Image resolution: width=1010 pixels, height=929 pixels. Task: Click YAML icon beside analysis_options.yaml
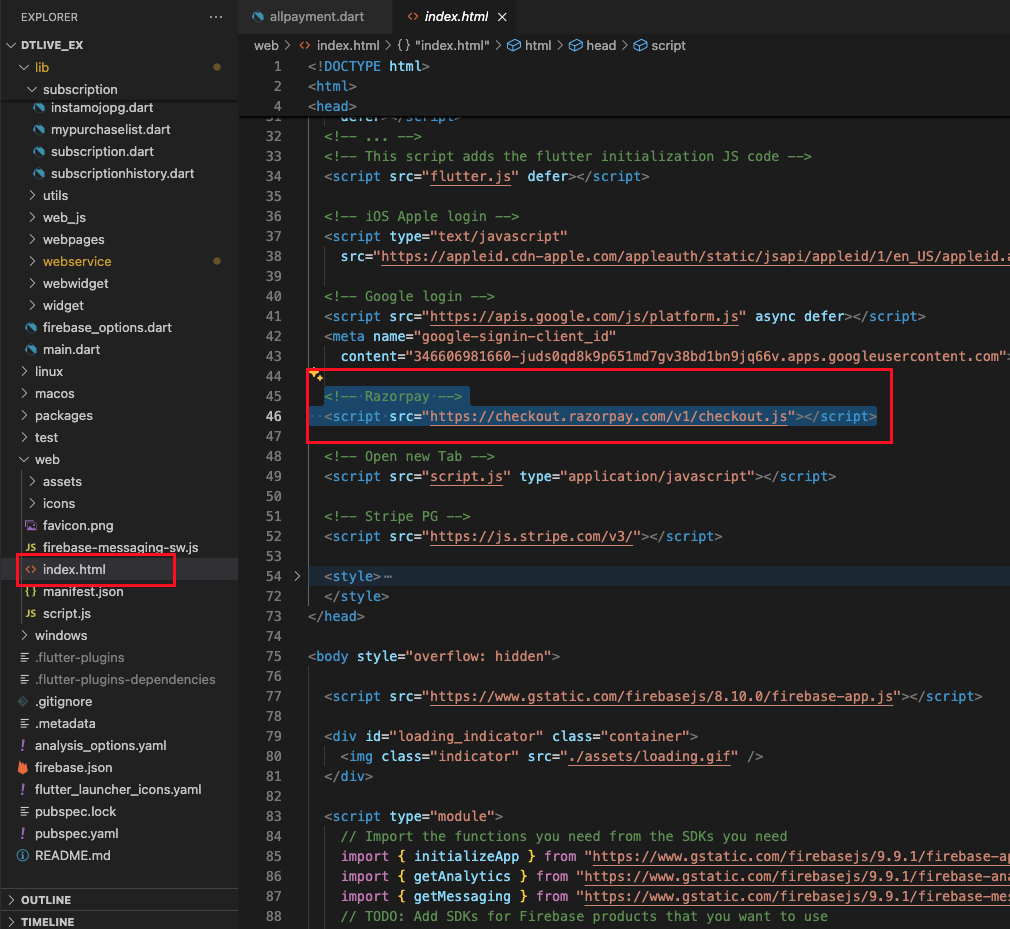click(x=23, y=745)
